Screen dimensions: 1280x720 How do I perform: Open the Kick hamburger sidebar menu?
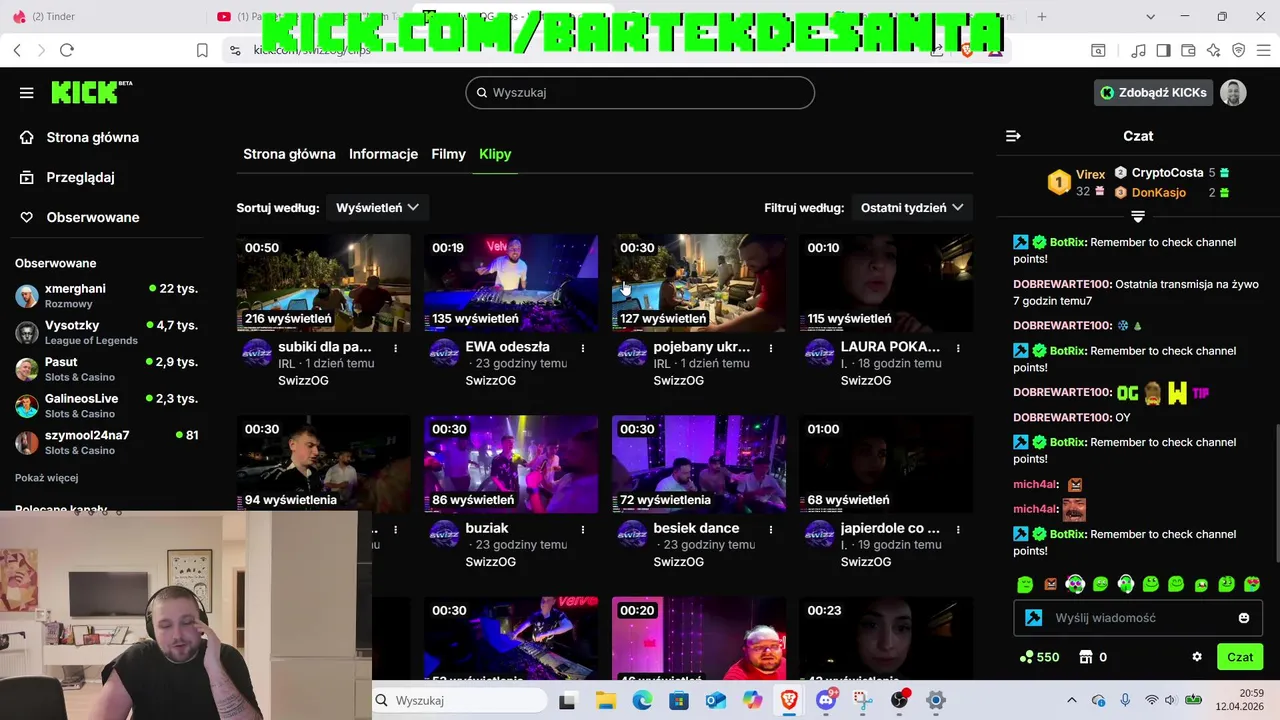pos(27,93)
